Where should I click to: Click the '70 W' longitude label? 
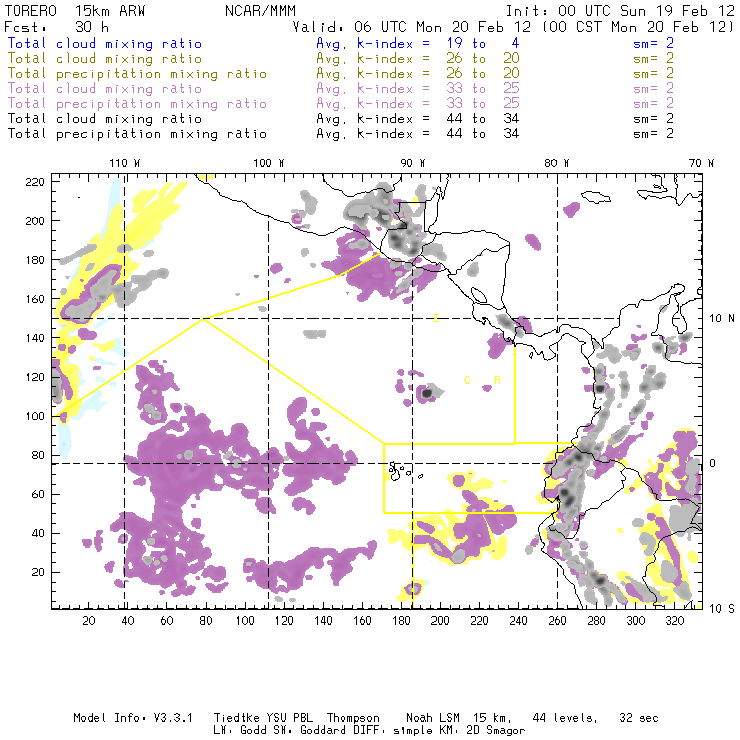tap(701, 163)
